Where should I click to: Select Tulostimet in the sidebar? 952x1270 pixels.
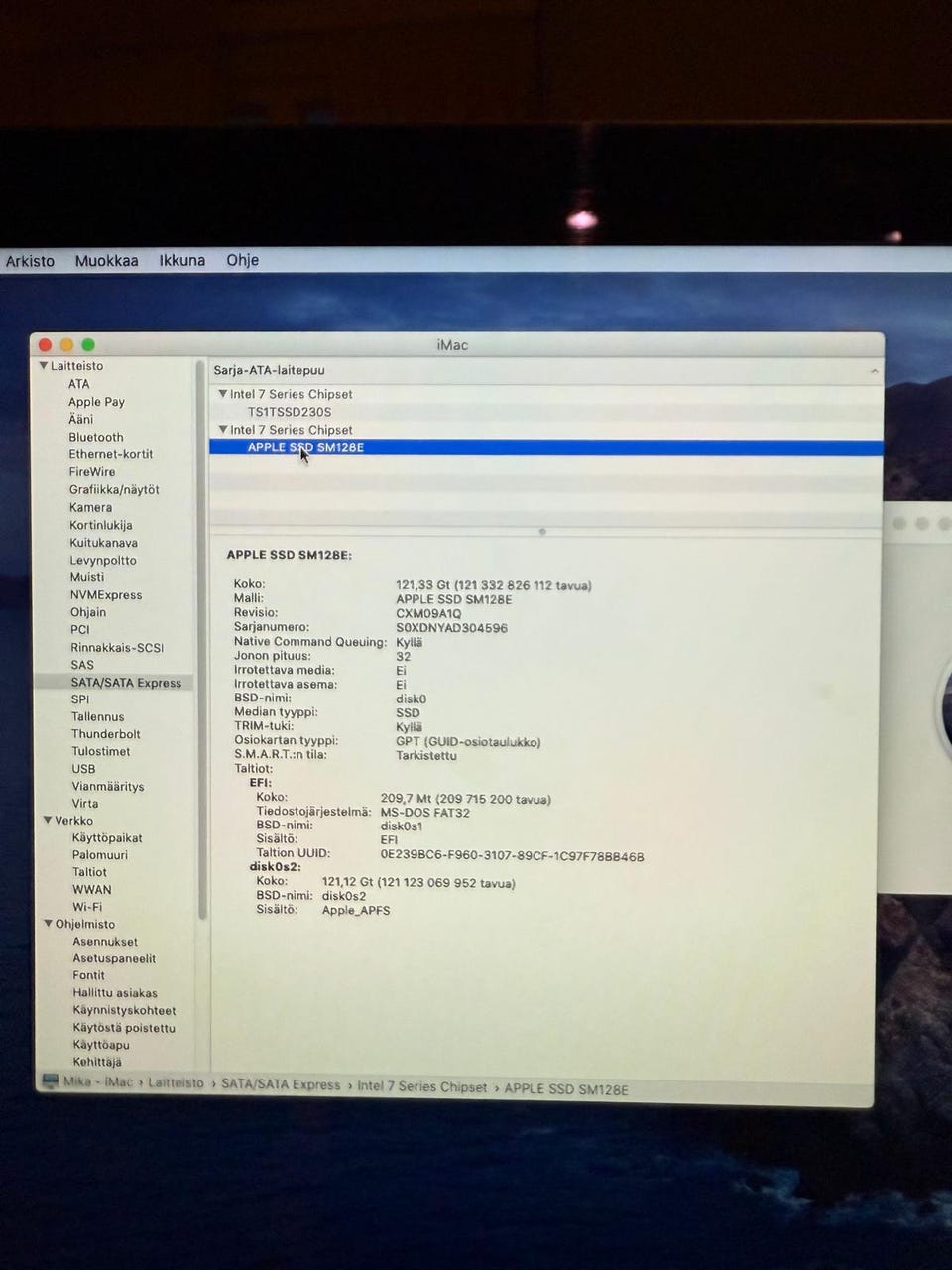(100, 752)
